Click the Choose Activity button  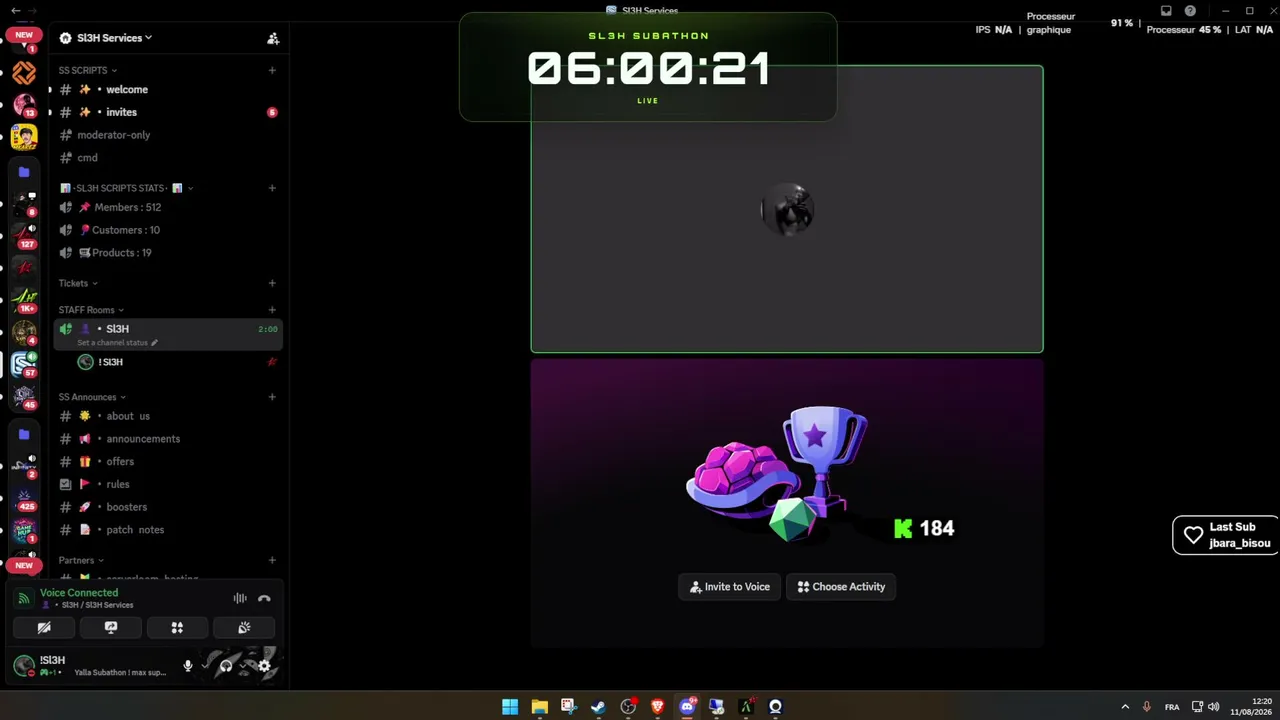tap(841, 587)
